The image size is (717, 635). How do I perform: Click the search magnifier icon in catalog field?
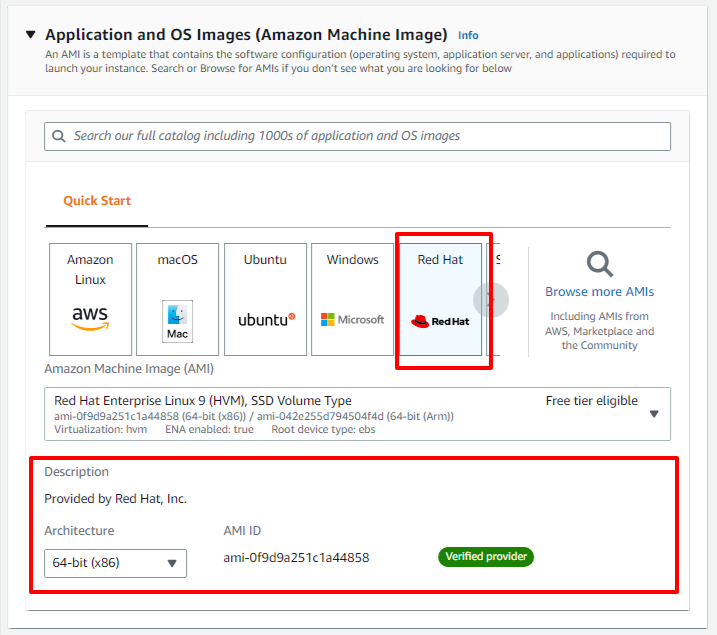click(x=59, y=136)
